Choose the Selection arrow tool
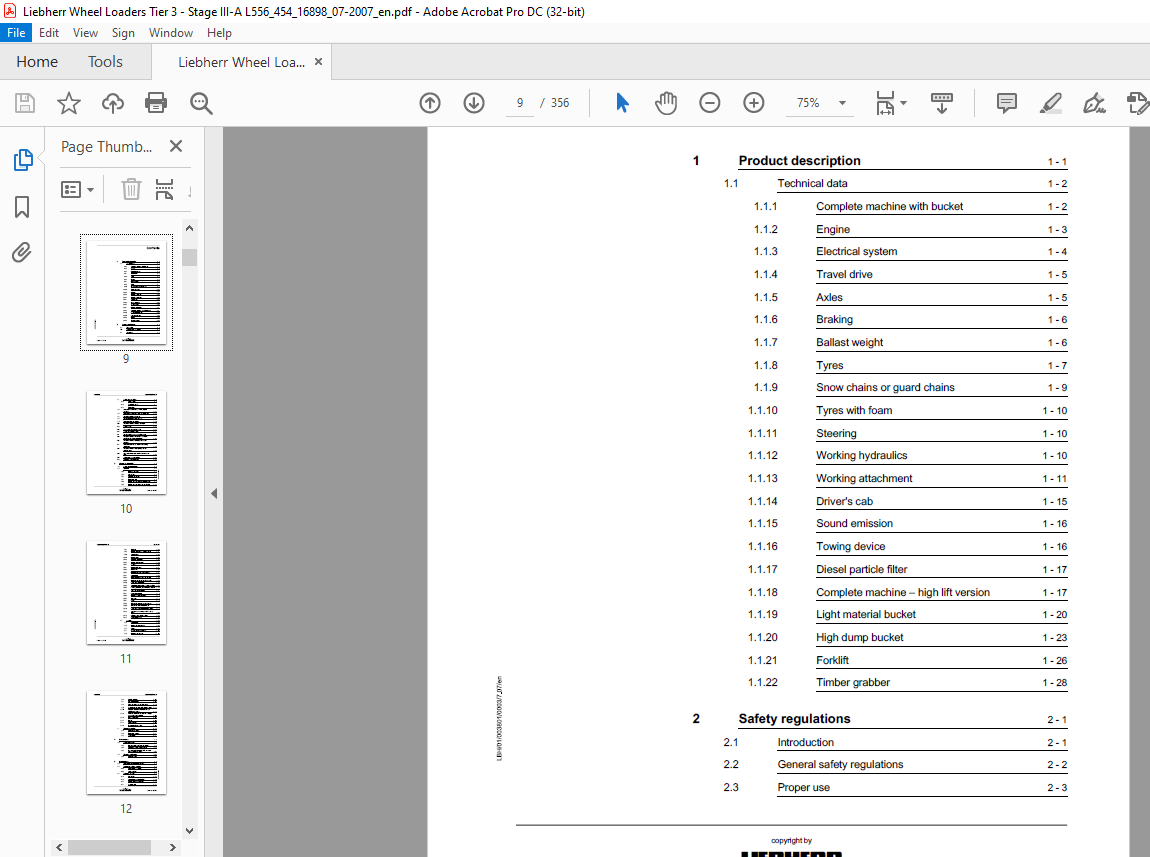This screenshot has height=857, width=1150. tap(622, 103)
